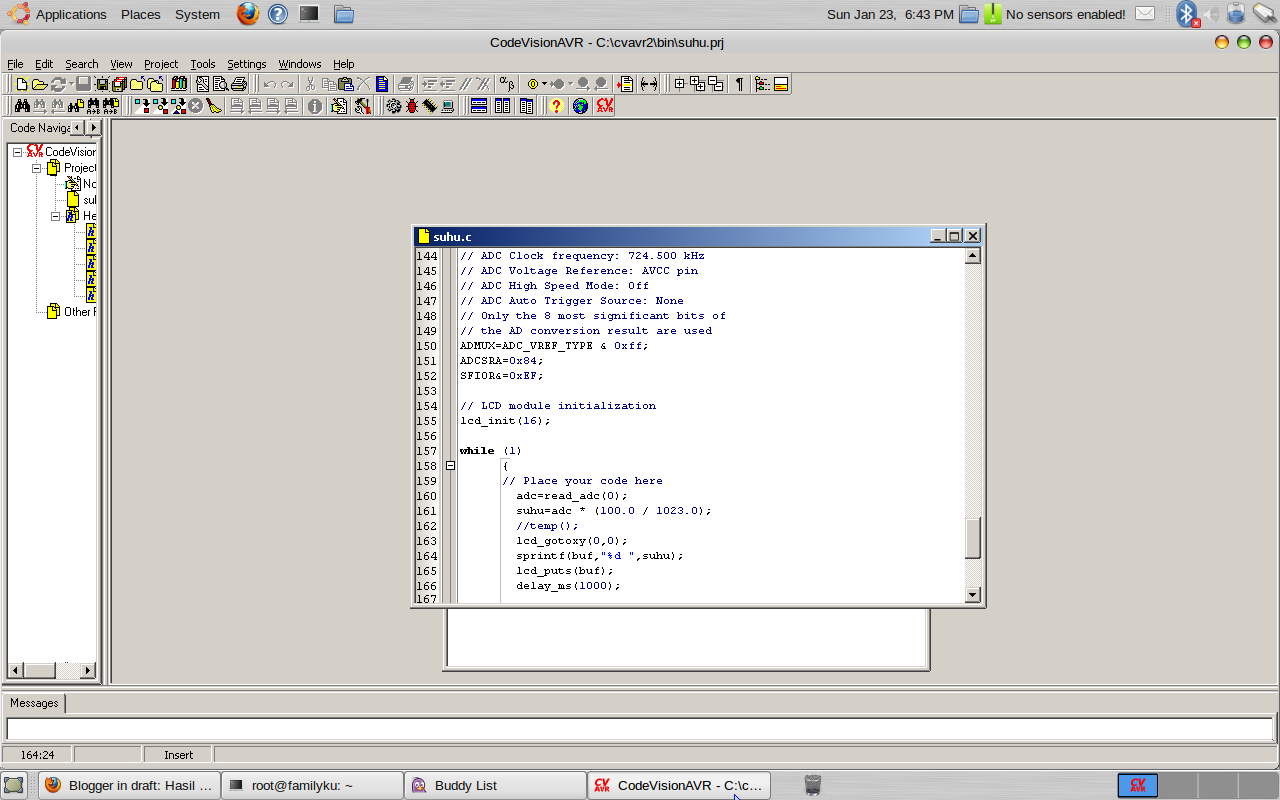This screenshot has height=800, width=1280.
Task: Click the broom clean-up icon
Action: pyautogui.click(x=214, y=106)
